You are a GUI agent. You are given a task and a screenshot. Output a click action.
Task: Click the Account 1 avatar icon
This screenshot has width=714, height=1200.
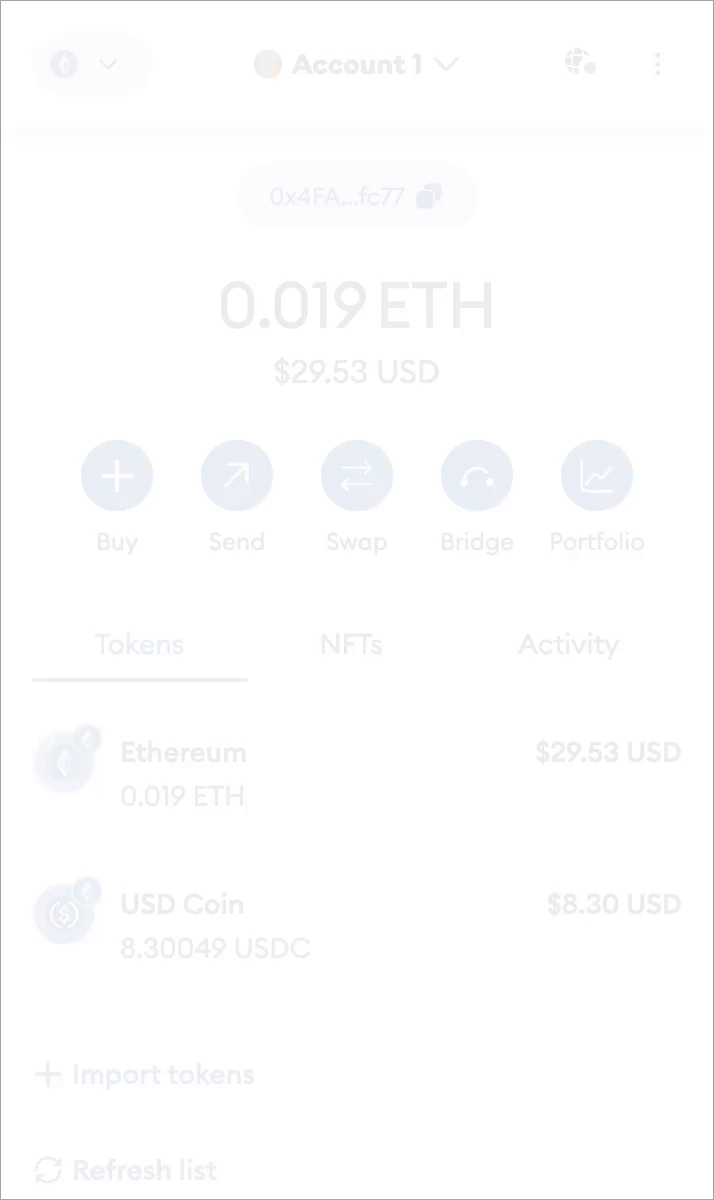268,65
